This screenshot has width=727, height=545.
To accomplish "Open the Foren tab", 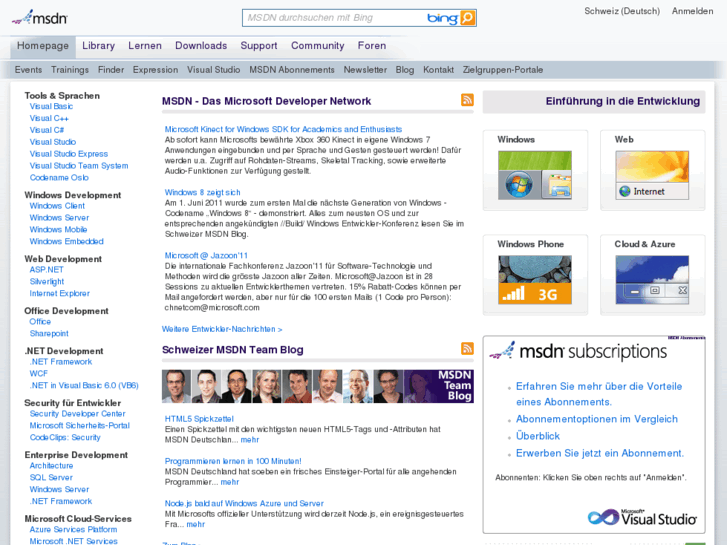I will click(371, 46).
